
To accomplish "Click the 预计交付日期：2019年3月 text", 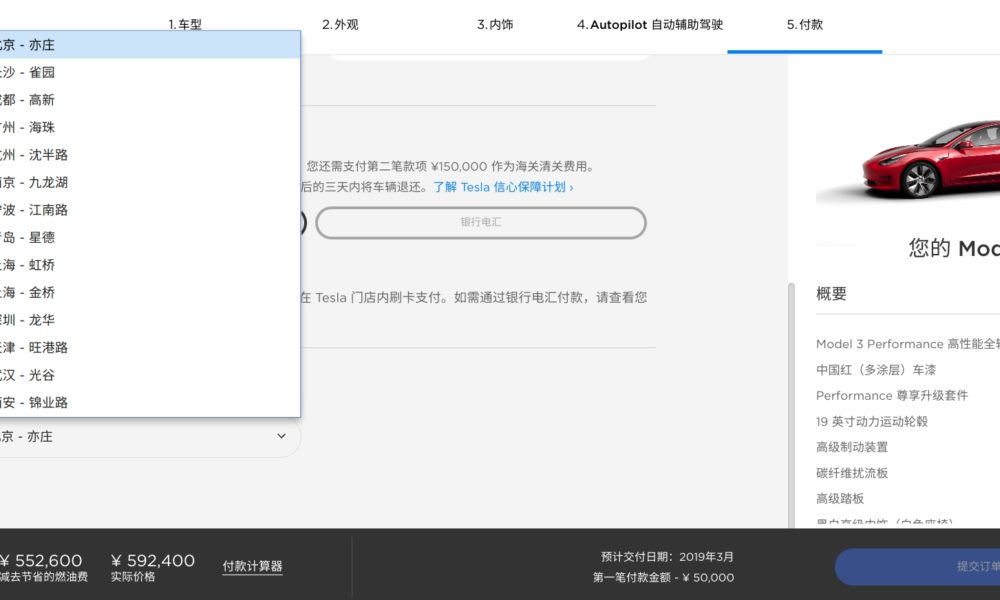I will pyautogui.click(x=667, y=557).
